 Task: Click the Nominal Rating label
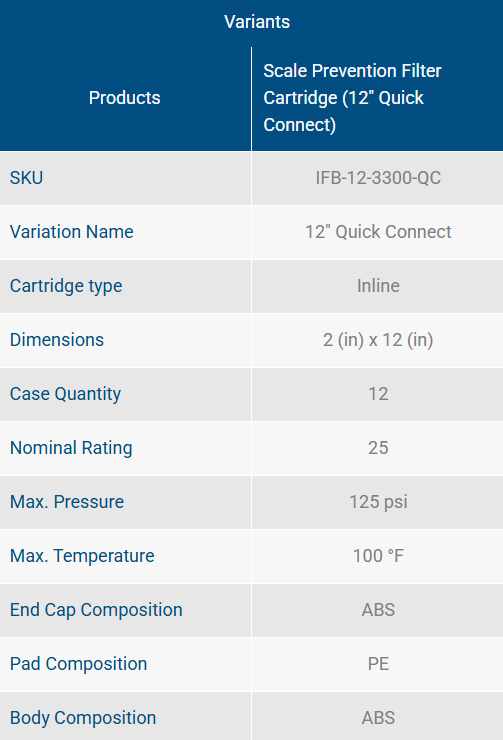pyautogui.click(x=71, y=448)
